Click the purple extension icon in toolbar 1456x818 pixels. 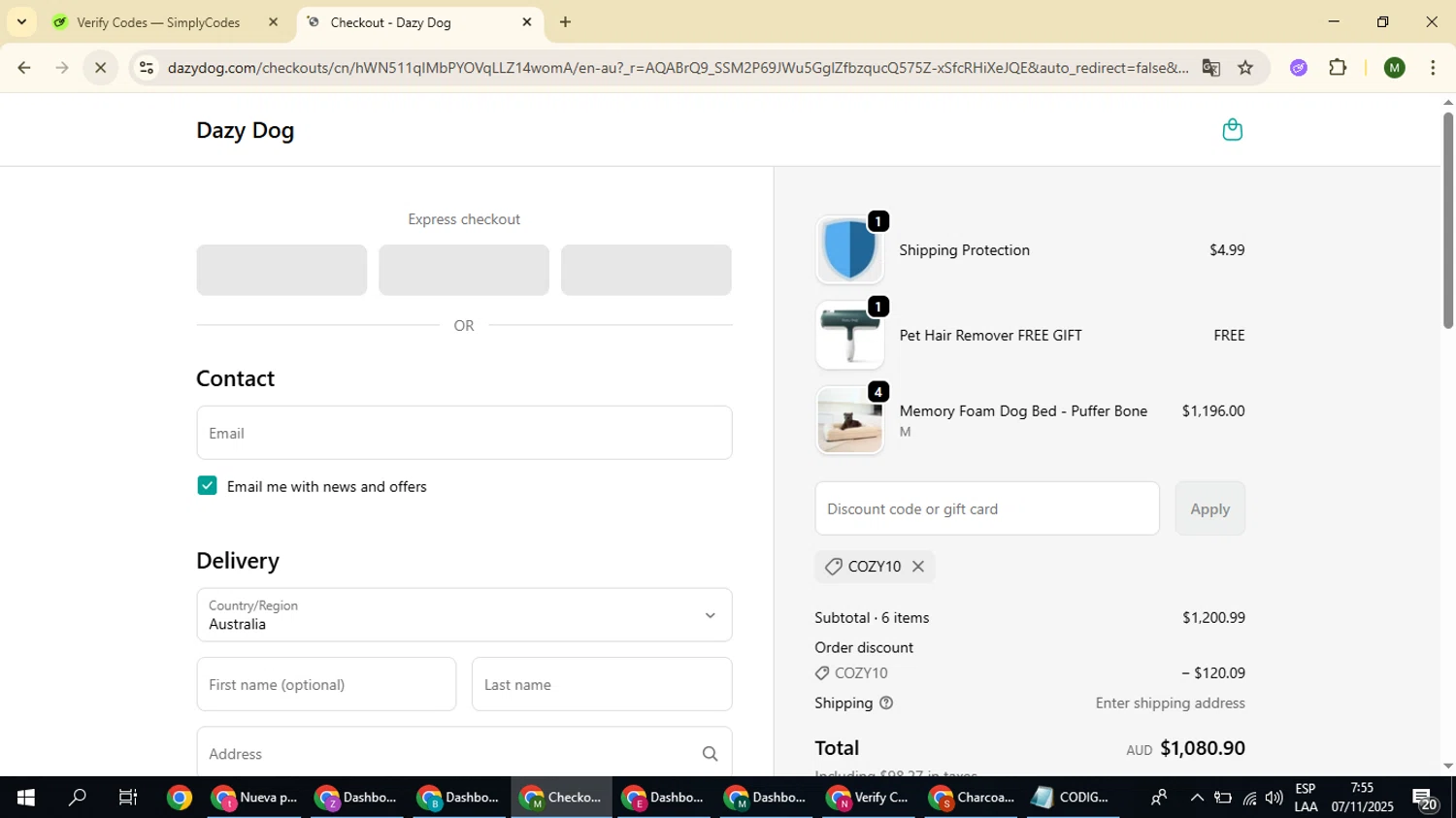(1299, 68)
